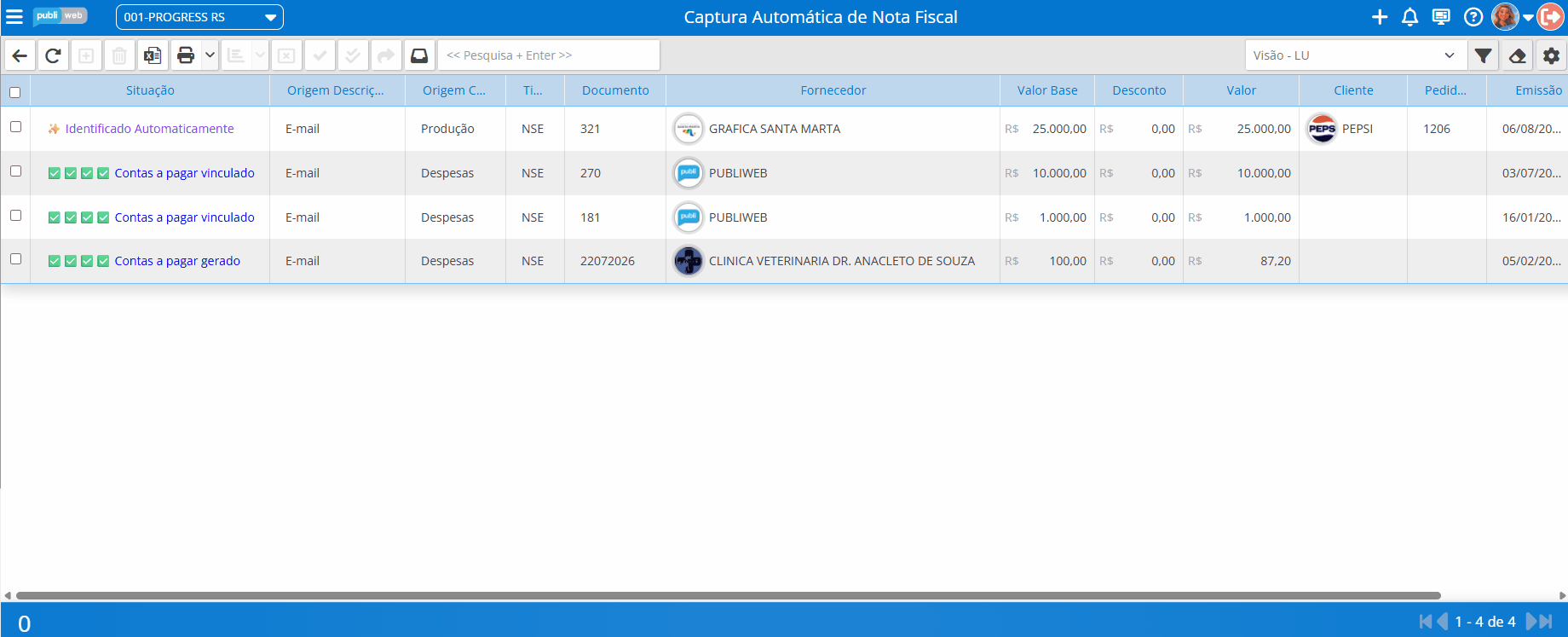Open Contas a pagar gerado link
Viewport: 1568px width, 637px height.
177,261
